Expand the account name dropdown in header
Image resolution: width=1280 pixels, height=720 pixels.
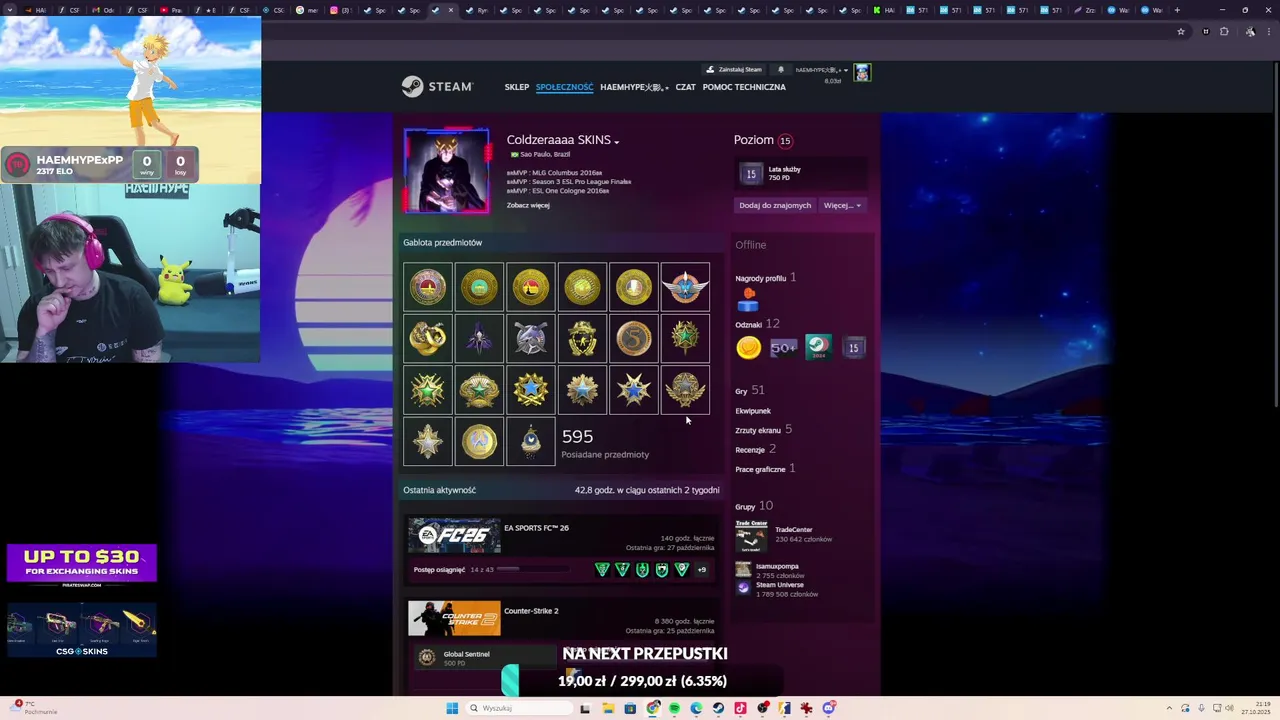(821, 70)
